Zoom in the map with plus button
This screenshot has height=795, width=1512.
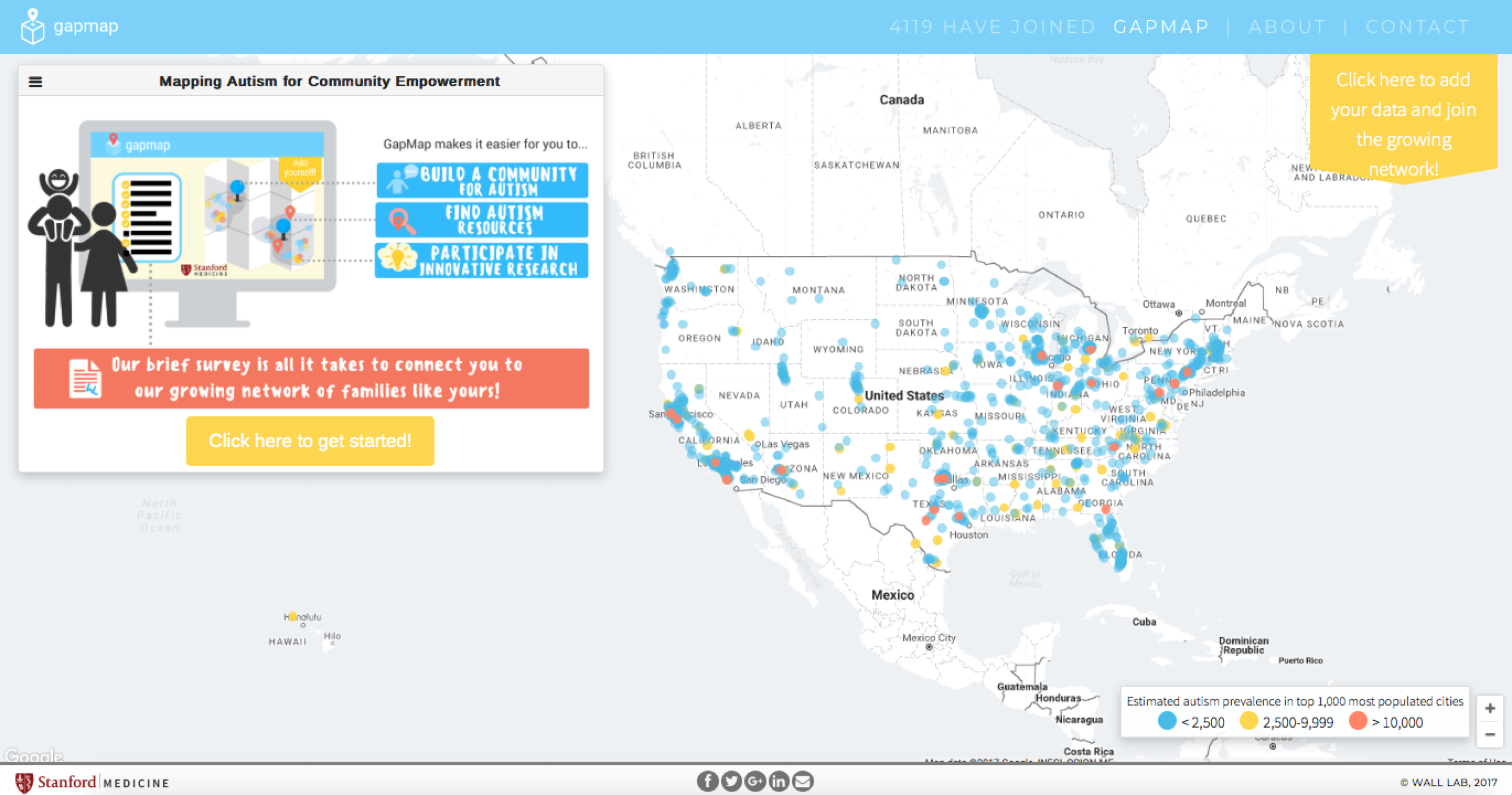pos(1490,709)
